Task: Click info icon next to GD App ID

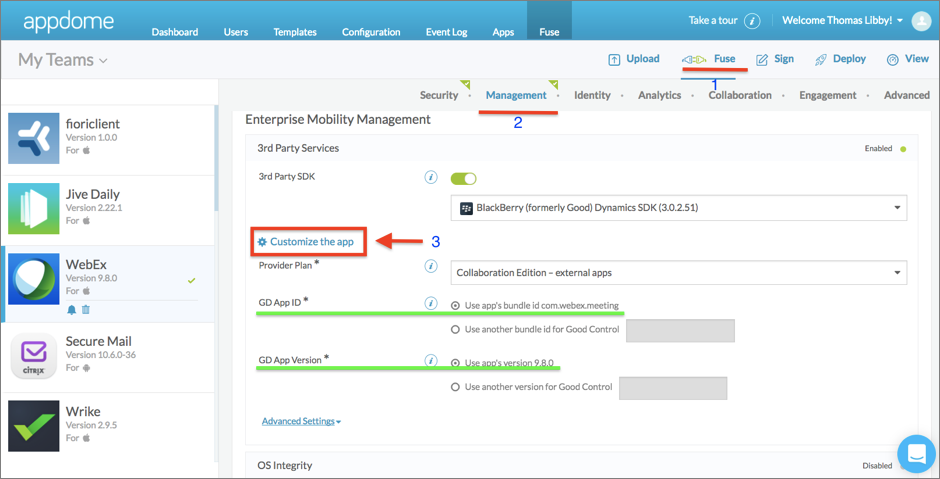Action: (x=430, y=304)
